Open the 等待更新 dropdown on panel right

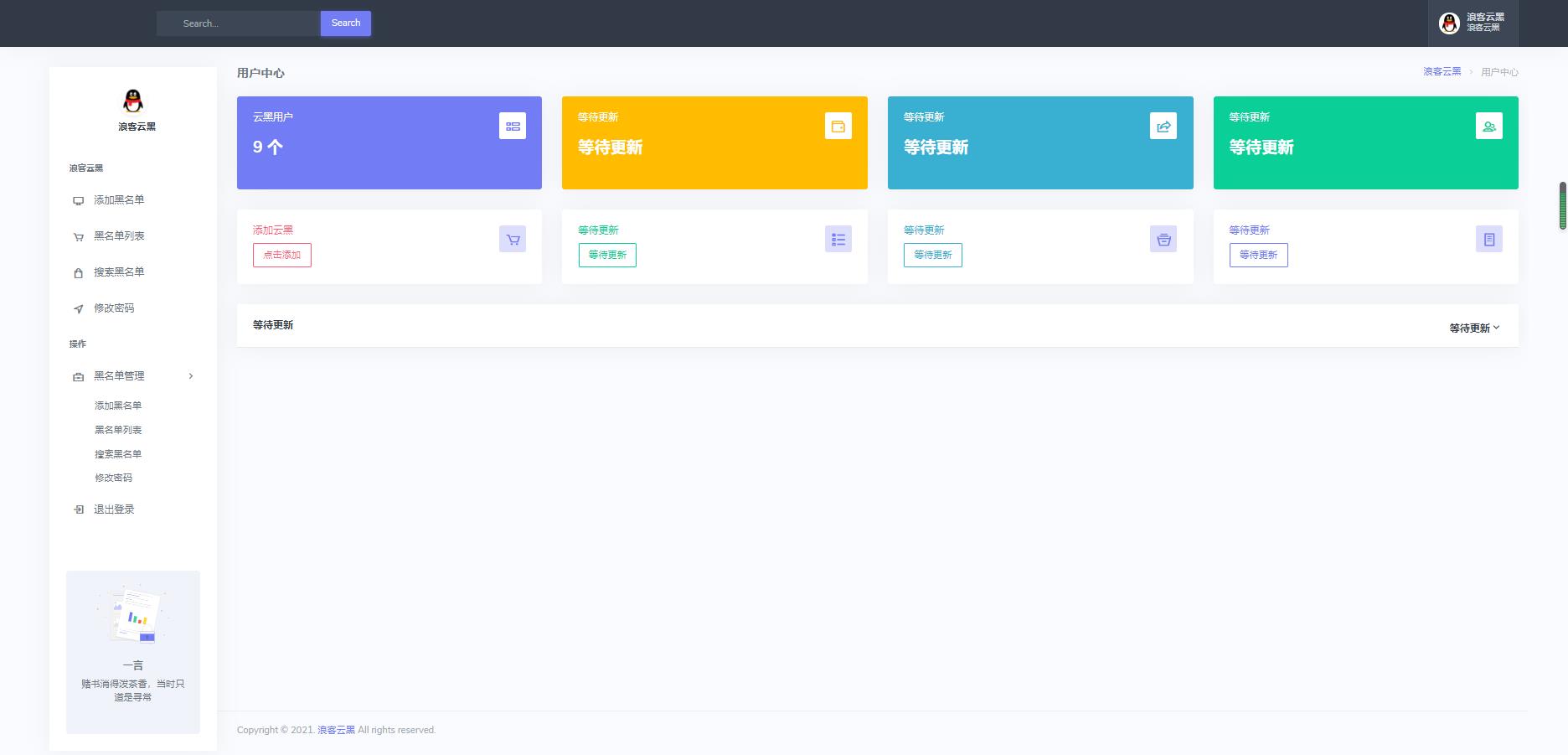(1474, 328)
